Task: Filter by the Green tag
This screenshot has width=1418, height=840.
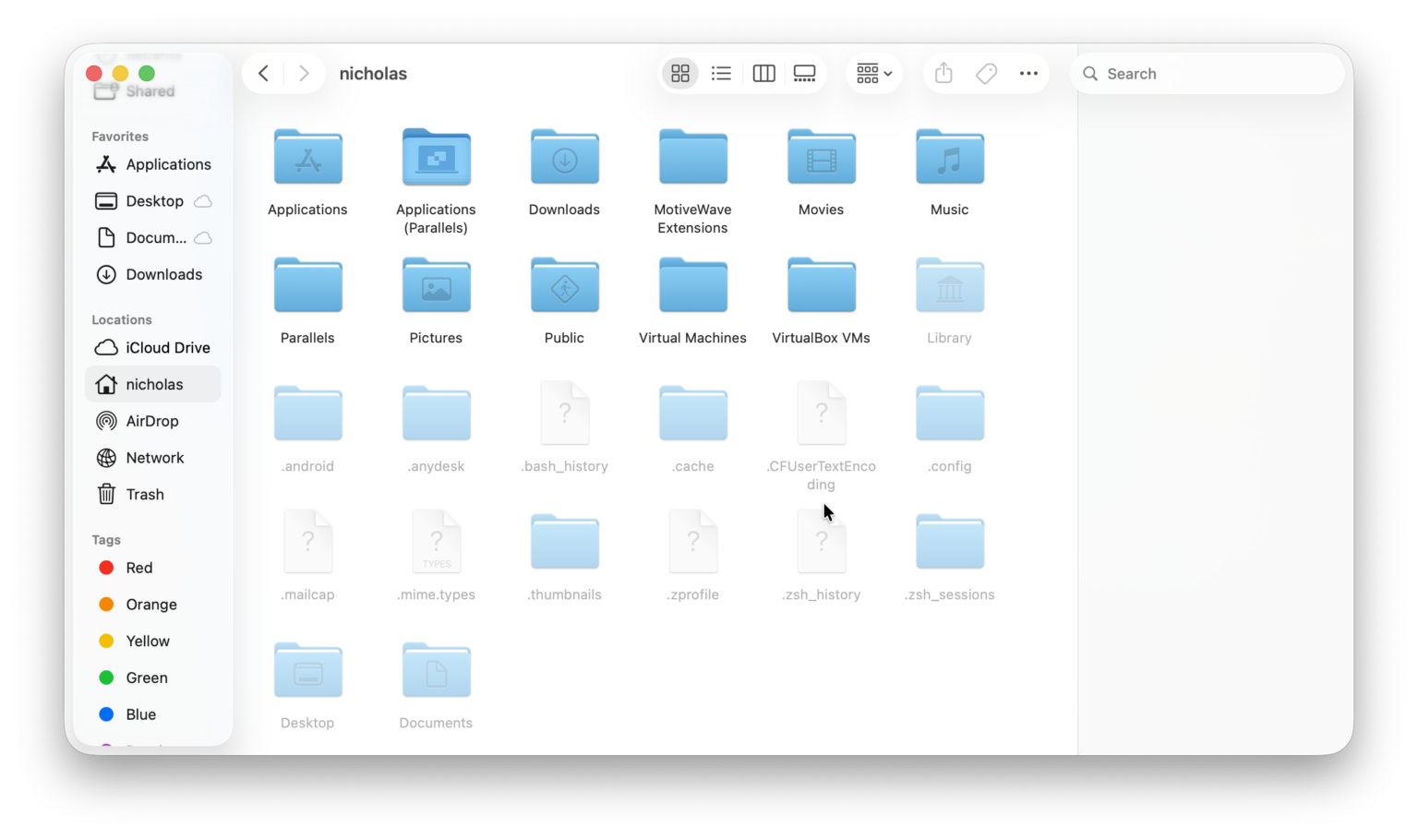Action: pyautogui.click(x=153, y=678)
